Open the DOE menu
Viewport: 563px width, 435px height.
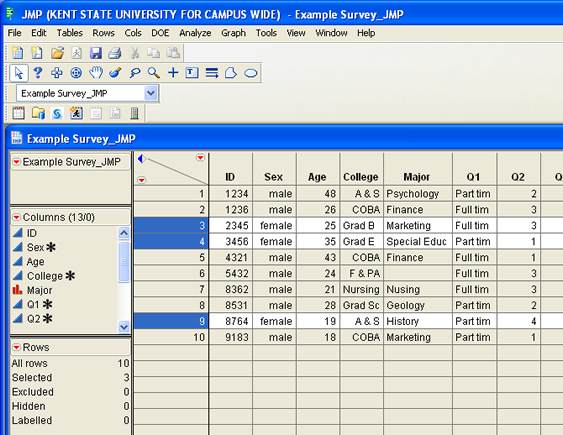coord(160,33)
